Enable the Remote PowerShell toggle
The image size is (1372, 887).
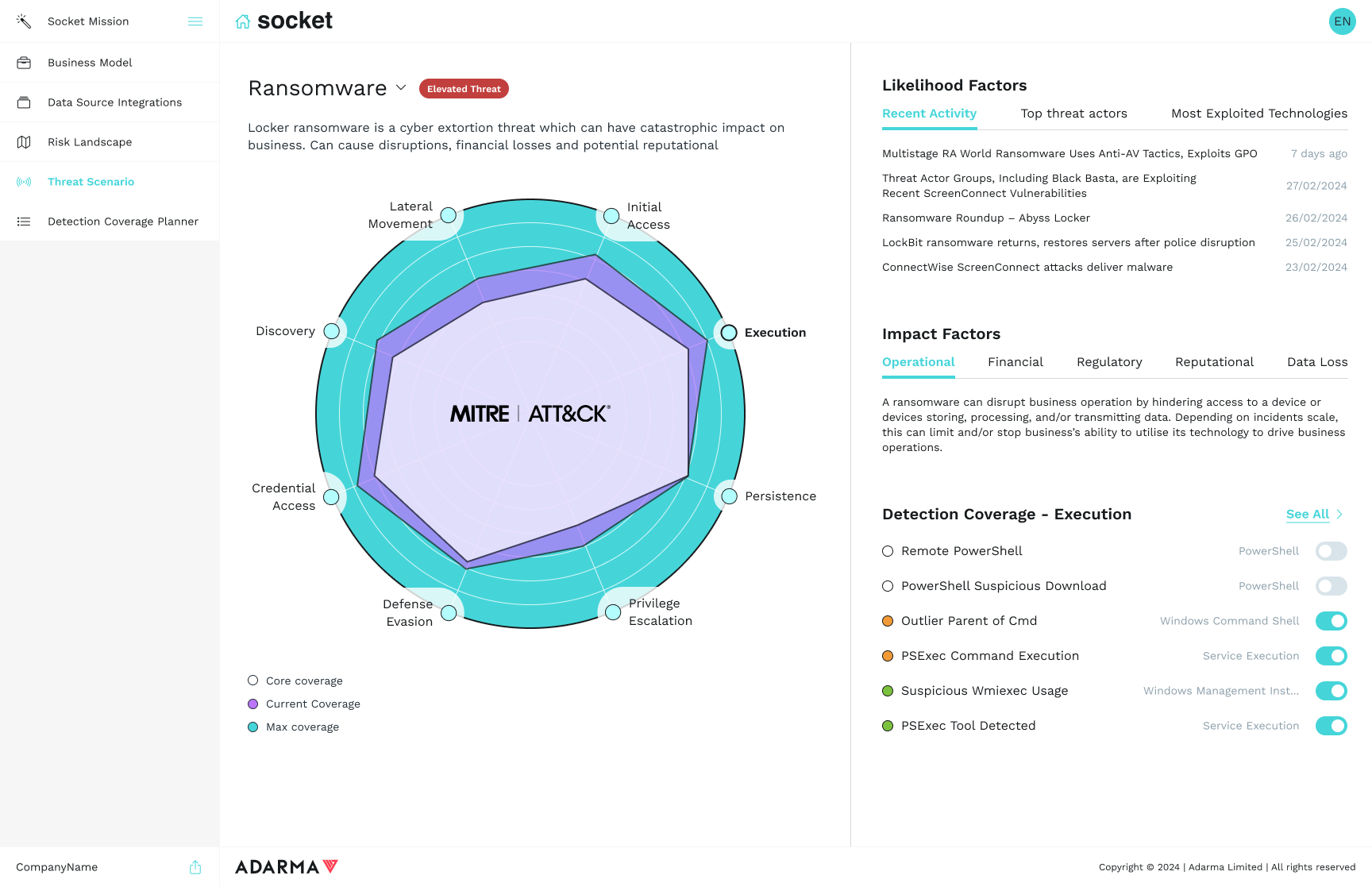coord(1331,551)
